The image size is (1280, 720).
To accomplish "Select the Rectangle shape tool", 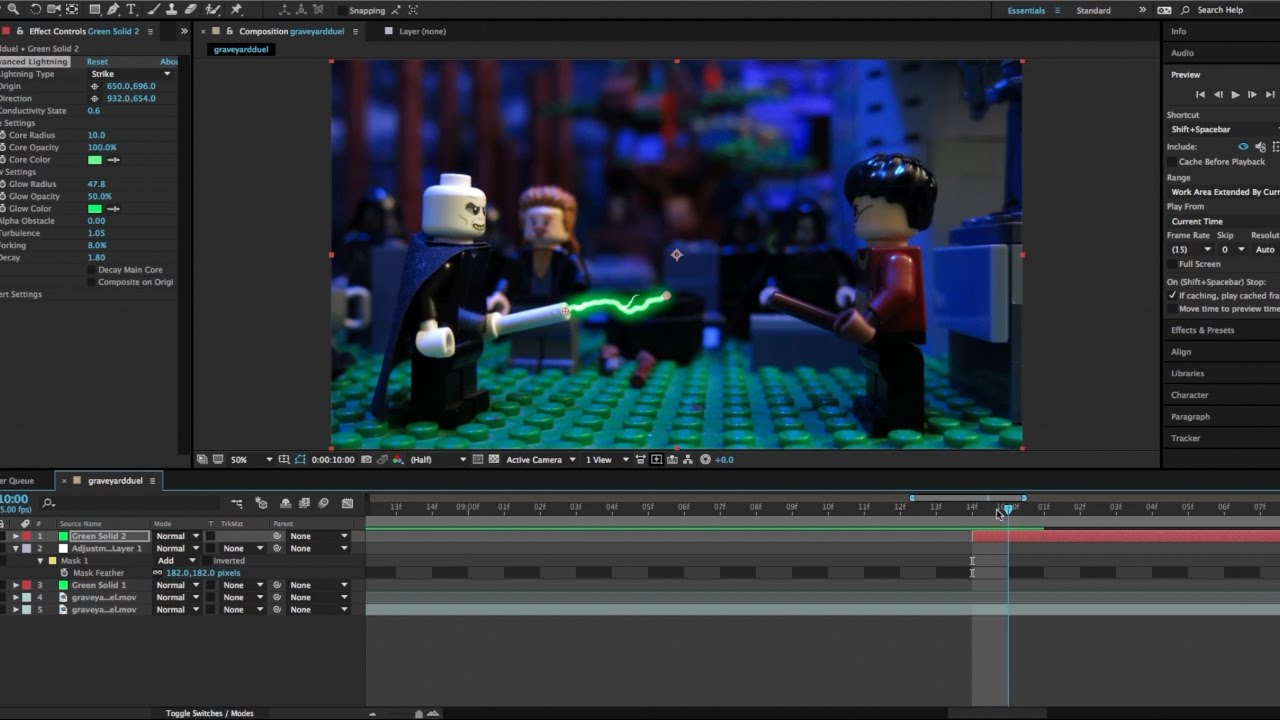I will [x=94, y=10].
